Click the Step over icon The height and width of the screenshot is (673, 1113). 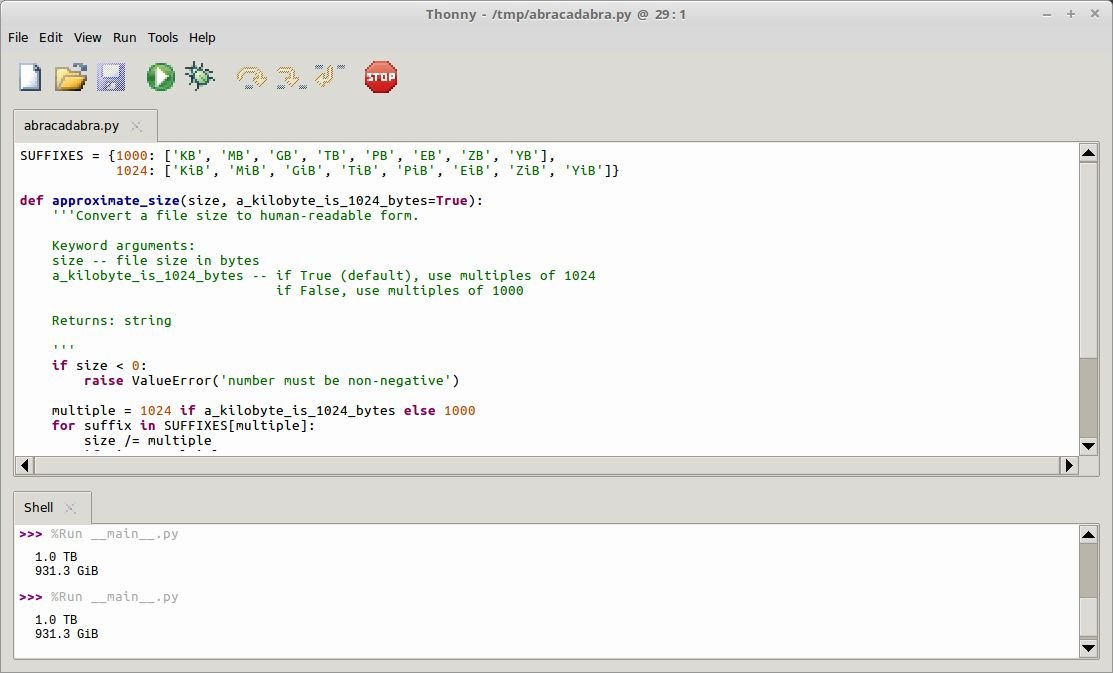(251, 77)
